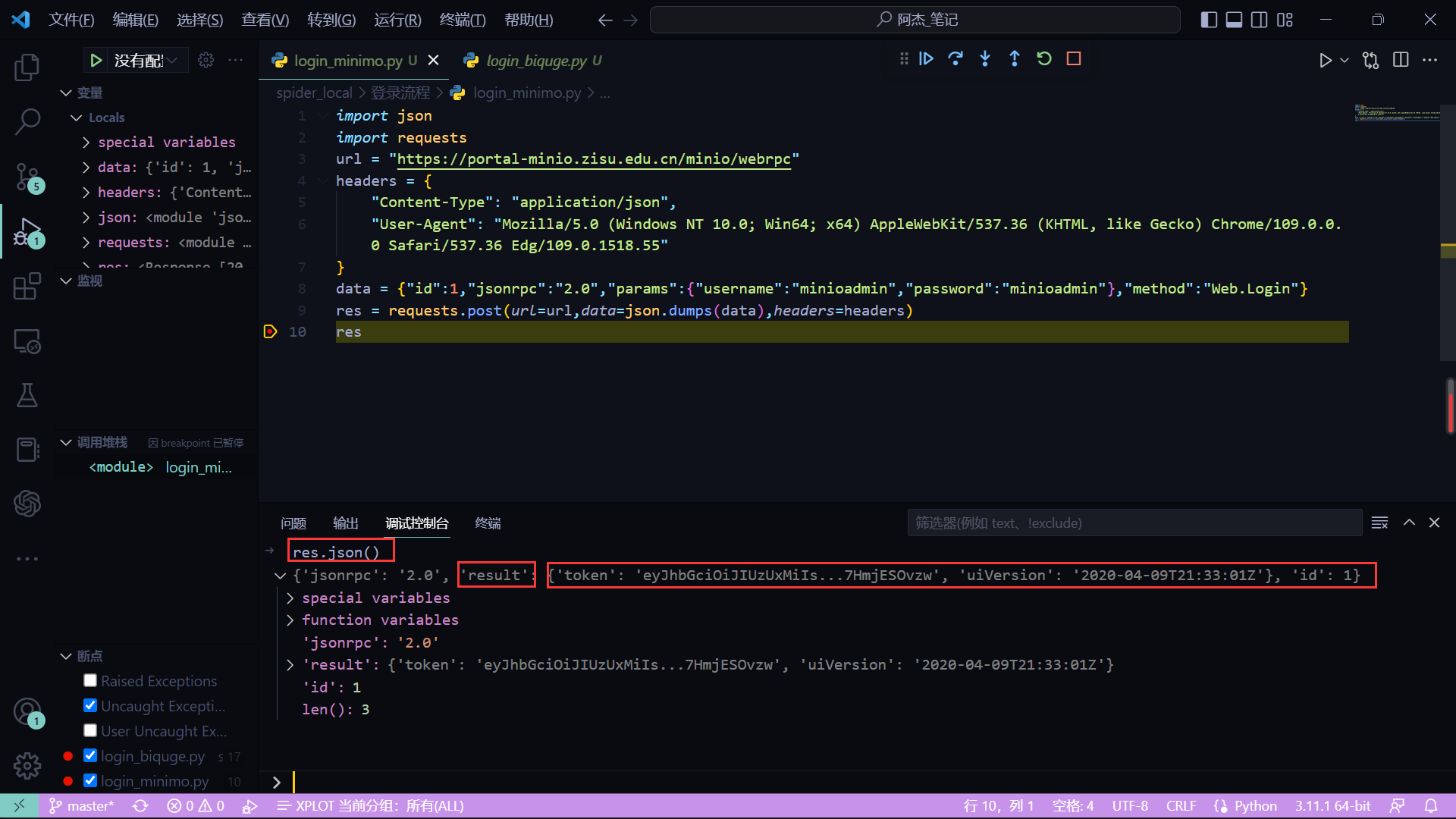The width and height of the screenshot is (1456, 819).
Task: Click debug Continue button
Action: pos(926,58)
